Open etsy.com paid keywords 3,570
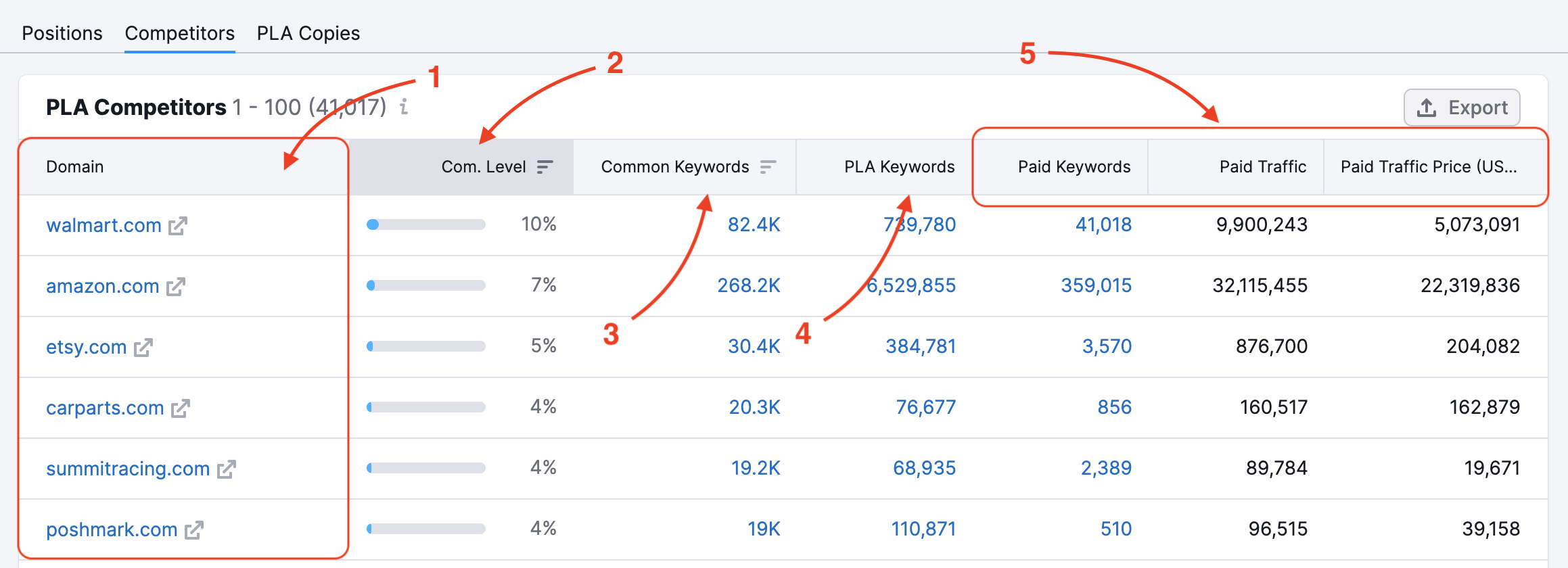Screen dimensions: 1568x568 tap(1107, 346)
